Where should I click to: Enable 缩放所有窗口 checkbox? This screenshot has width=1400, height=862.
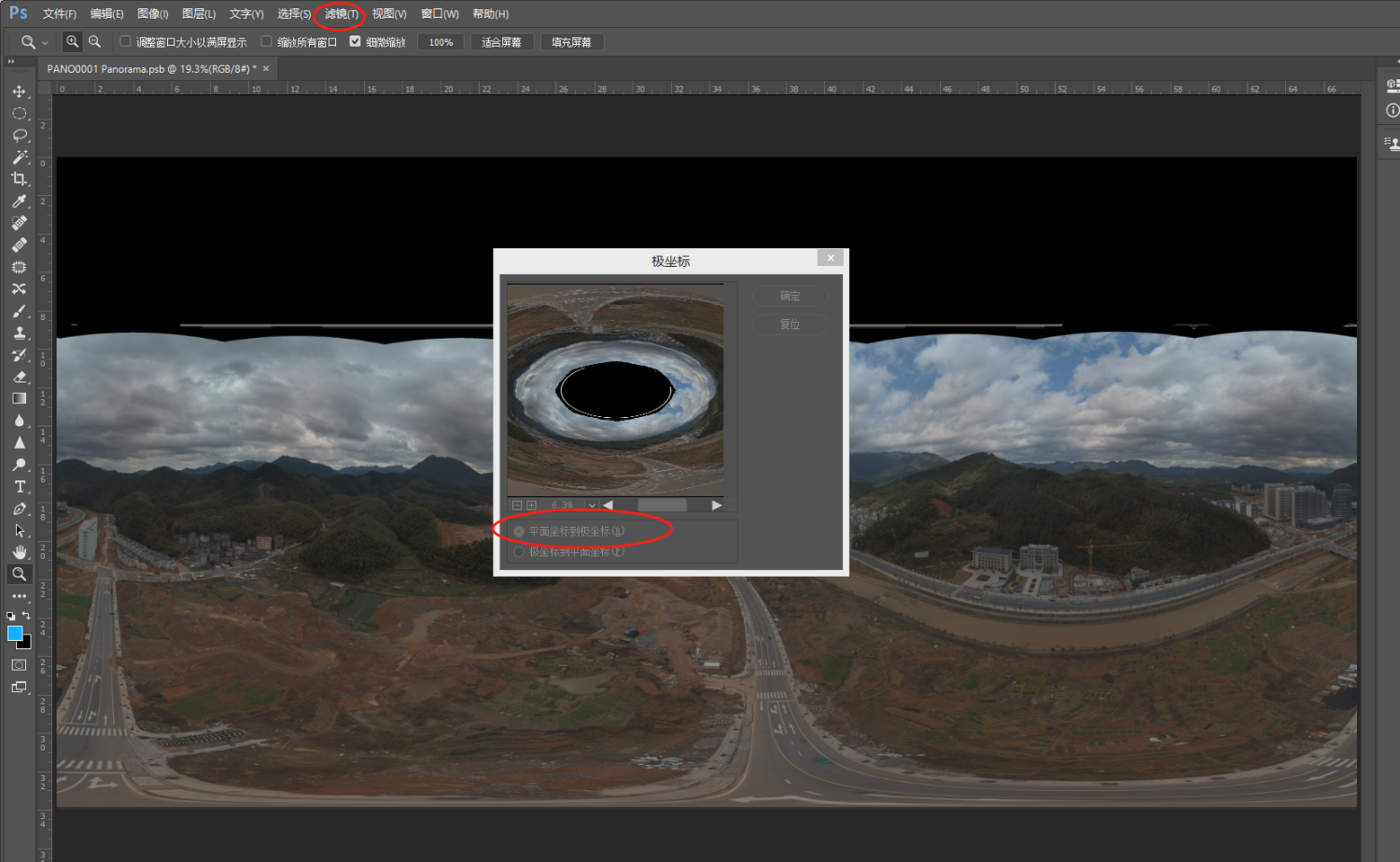(x=266, y=41)
